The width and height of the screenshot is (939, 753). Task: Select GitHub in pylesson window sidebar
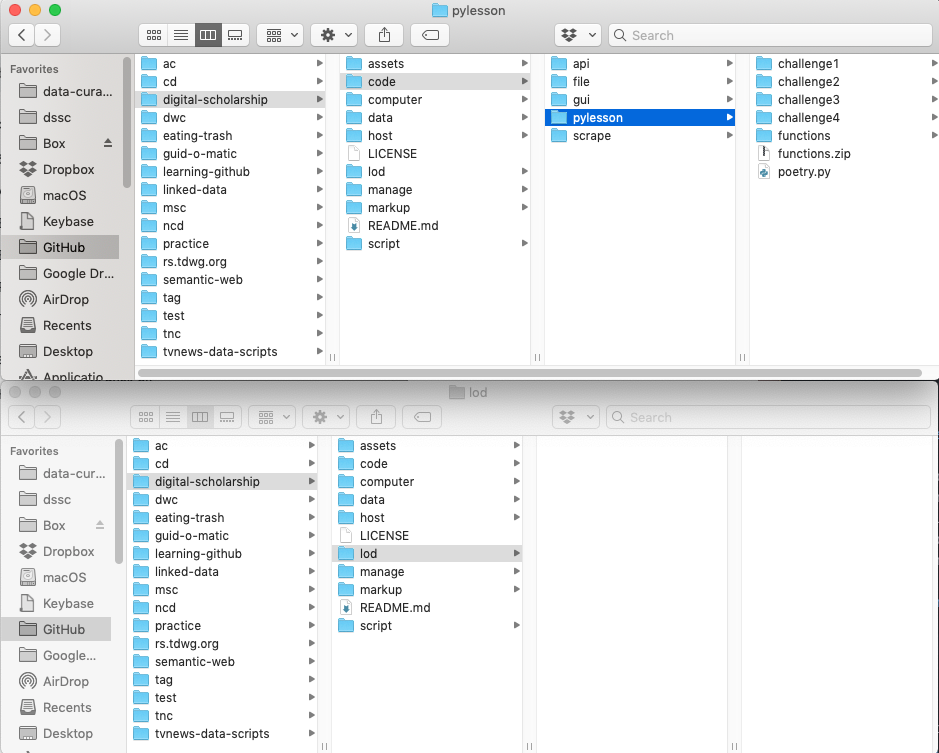[60, 247]
